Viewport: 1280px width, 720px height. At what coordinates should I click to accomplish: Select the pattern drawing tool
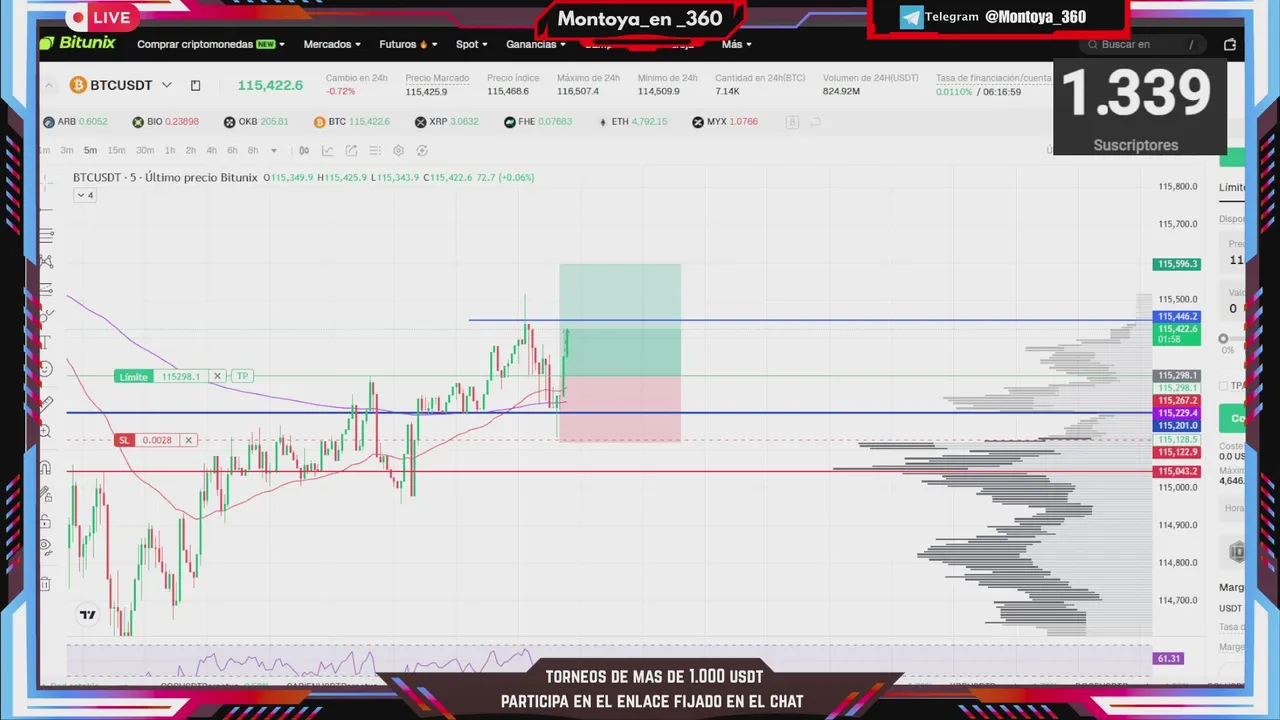(46, 262)
